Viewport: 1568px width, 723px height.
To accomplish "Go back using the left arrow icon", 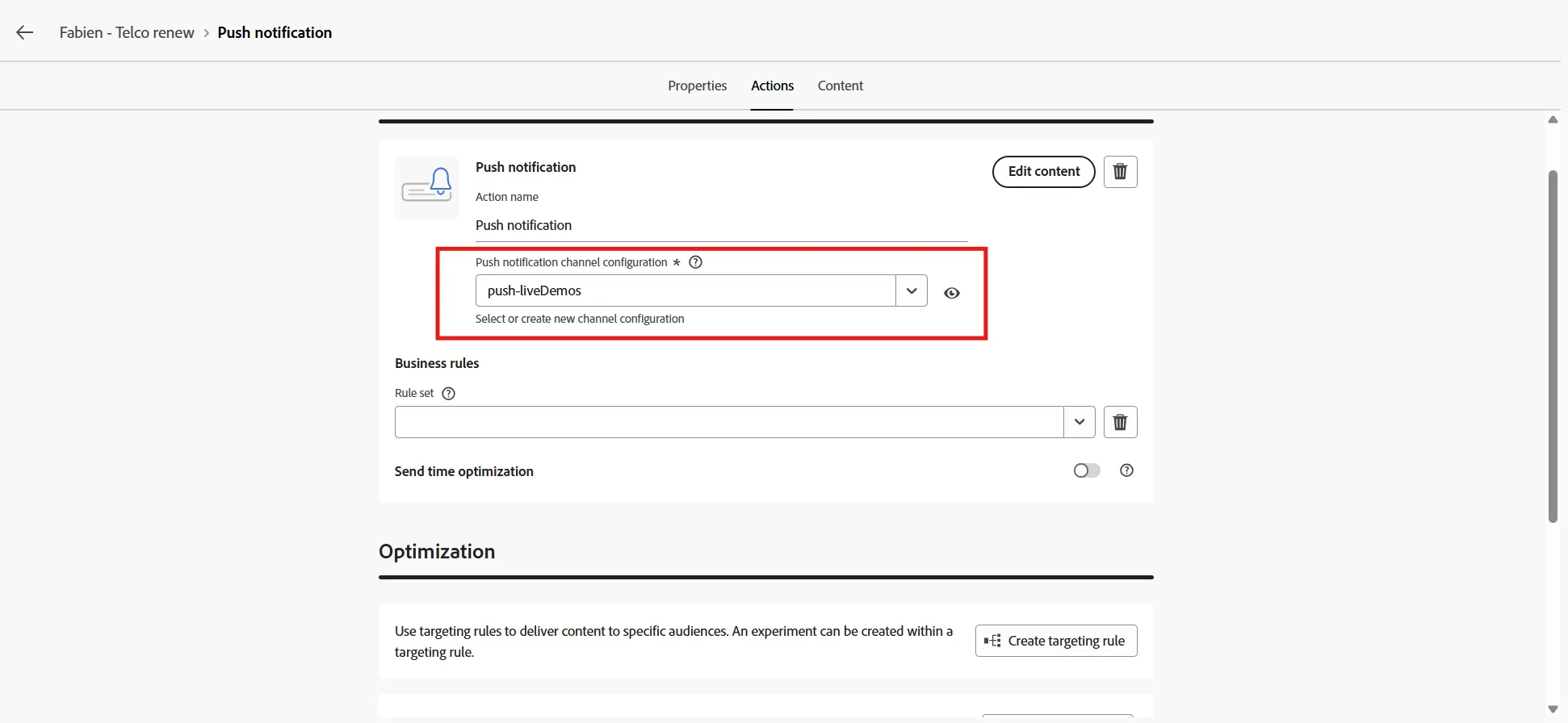I will pyautogui.click(x=25, y=32).
